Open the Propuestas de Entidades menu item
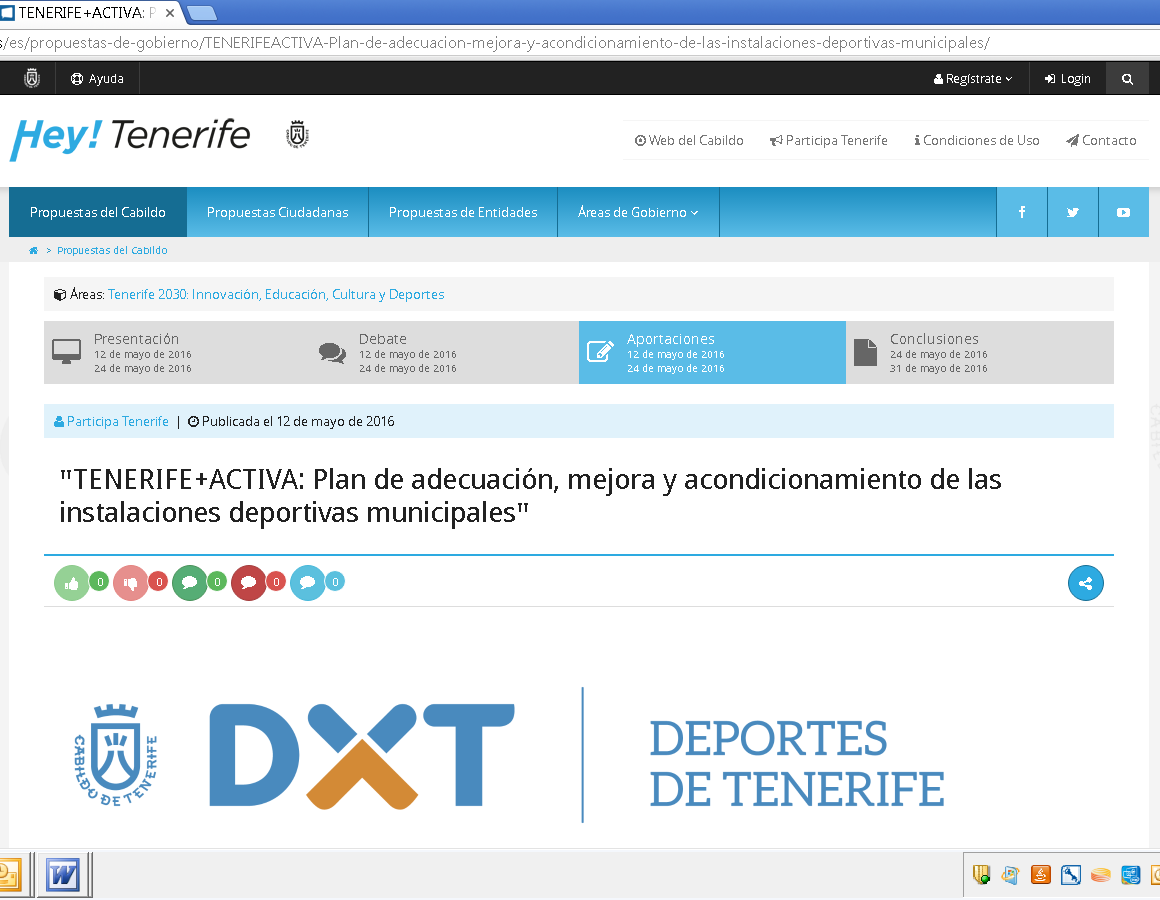This screenshot has height=900, width=1160. [x=463, y=212]
